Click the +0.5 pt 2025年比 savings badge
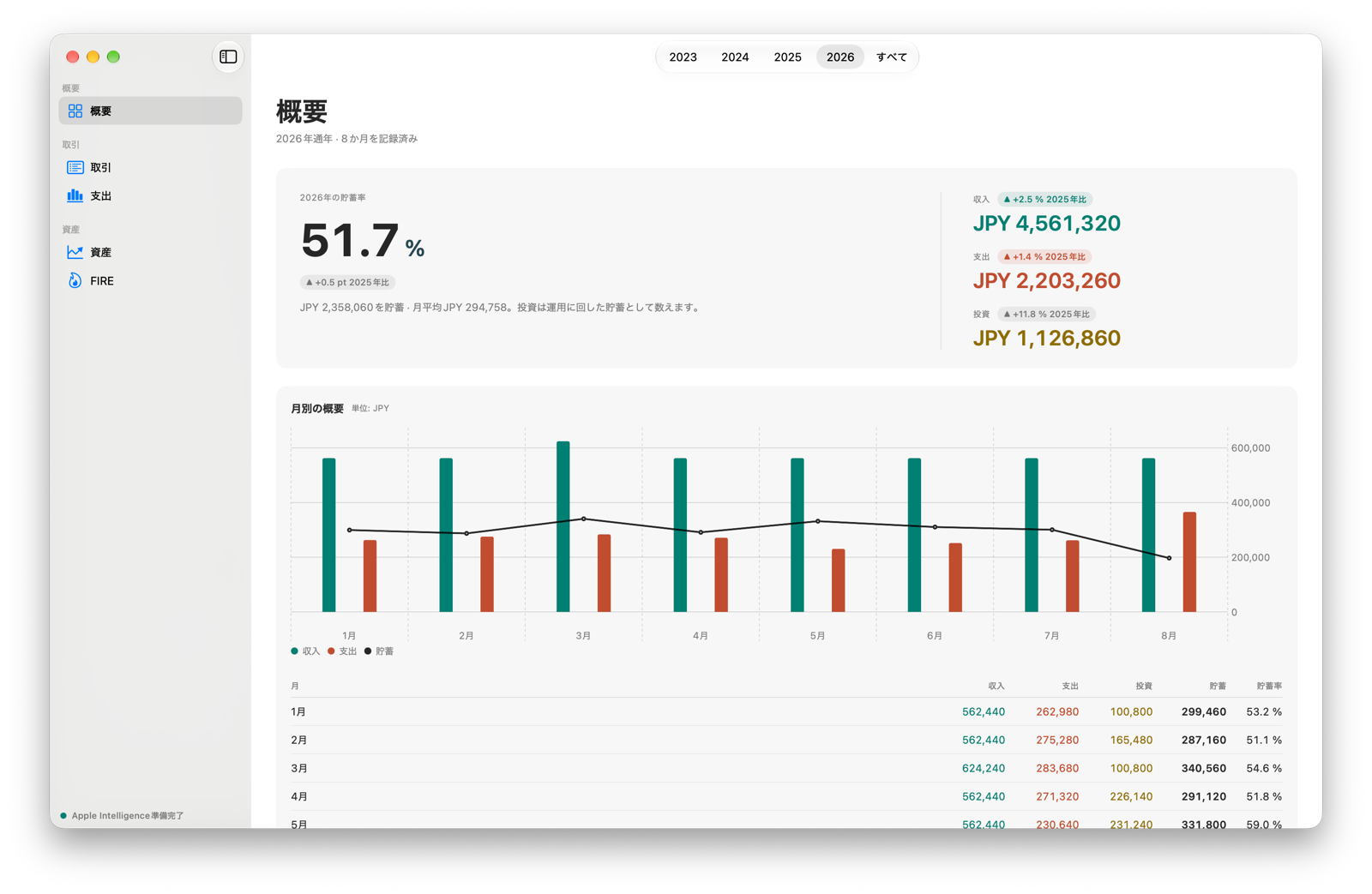The height and width of the screenshot is (894, 1372). 347,282
